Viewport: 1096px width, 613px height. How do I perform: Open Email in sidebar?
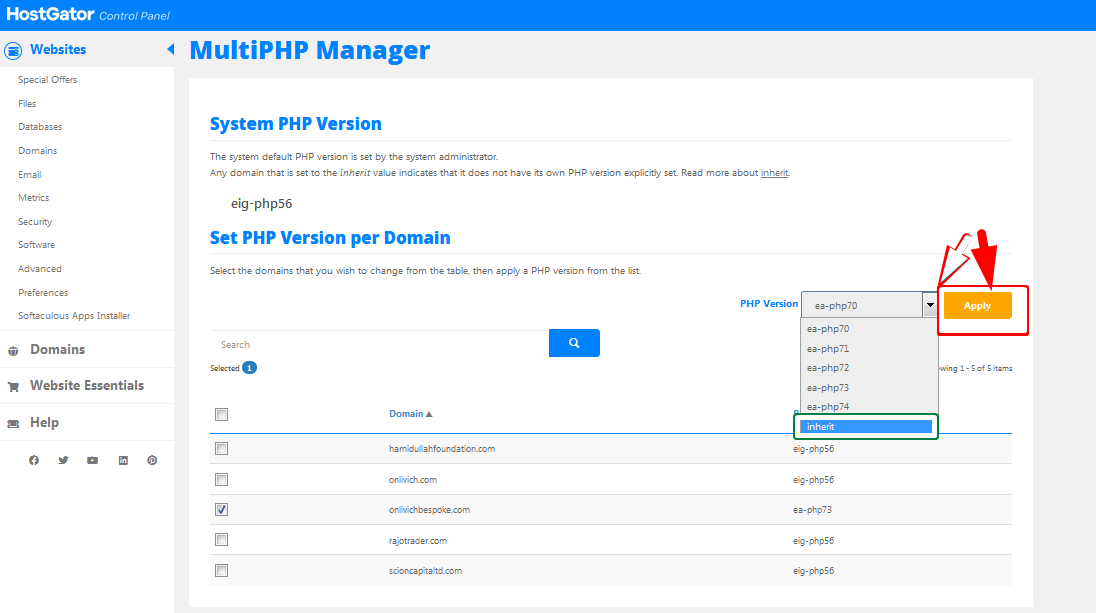coord(29,175)
